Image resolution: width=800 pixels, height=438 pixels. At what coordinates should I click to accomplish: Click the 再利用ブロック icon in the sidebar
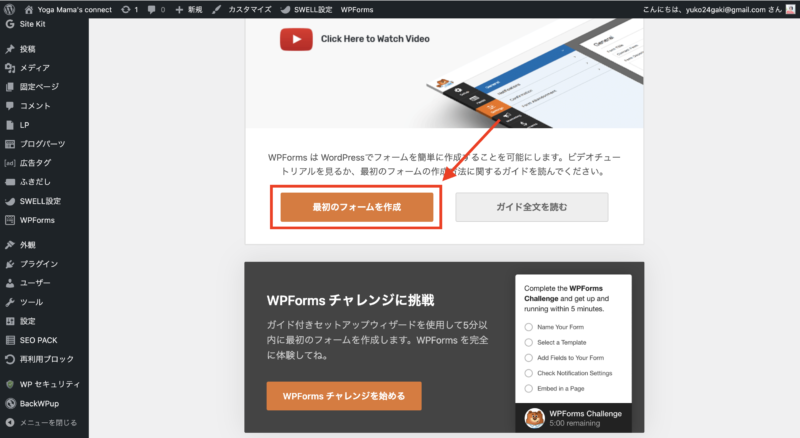(10, 359)
